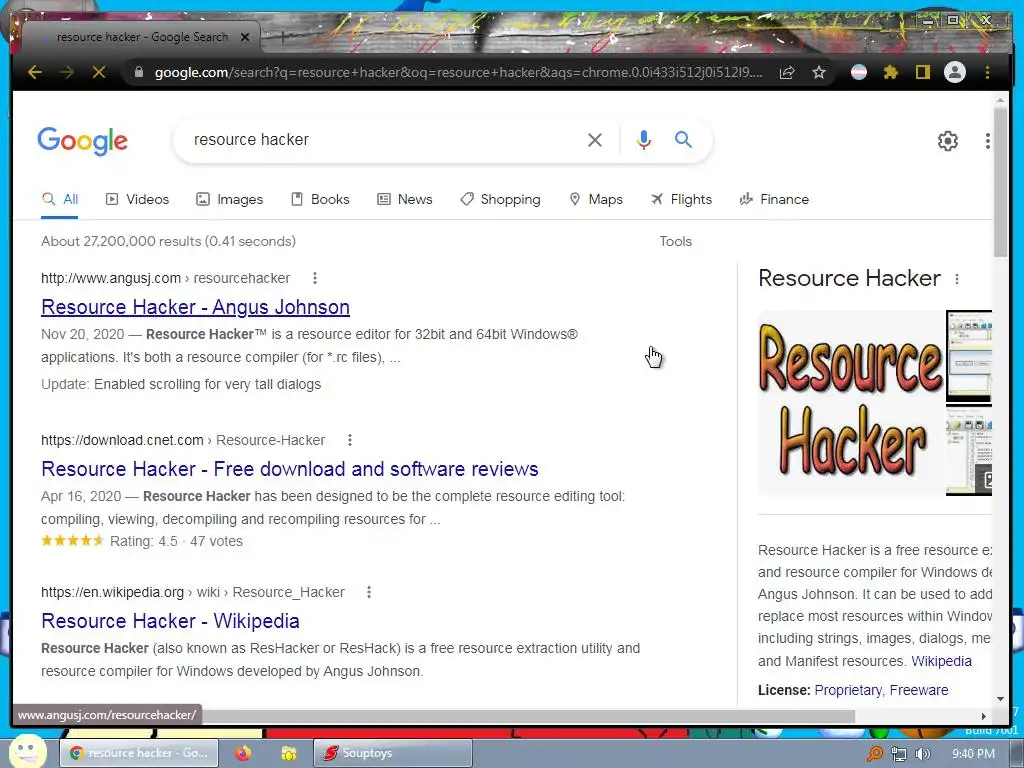Click the Proprietary license link
The width and height of the screenshot is (1024, 768).
coord(848,690)
